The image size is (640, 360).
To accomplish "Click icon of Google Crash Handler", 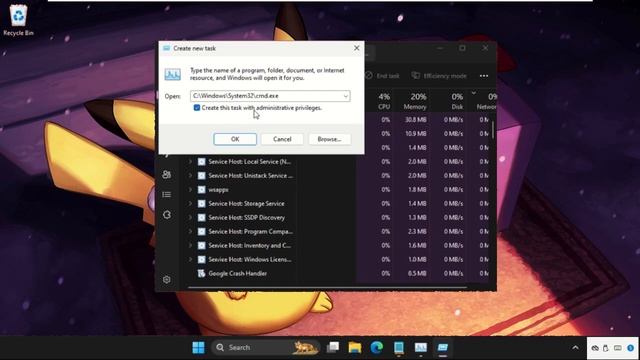I will pyautogui.click(x=201, y=273).
